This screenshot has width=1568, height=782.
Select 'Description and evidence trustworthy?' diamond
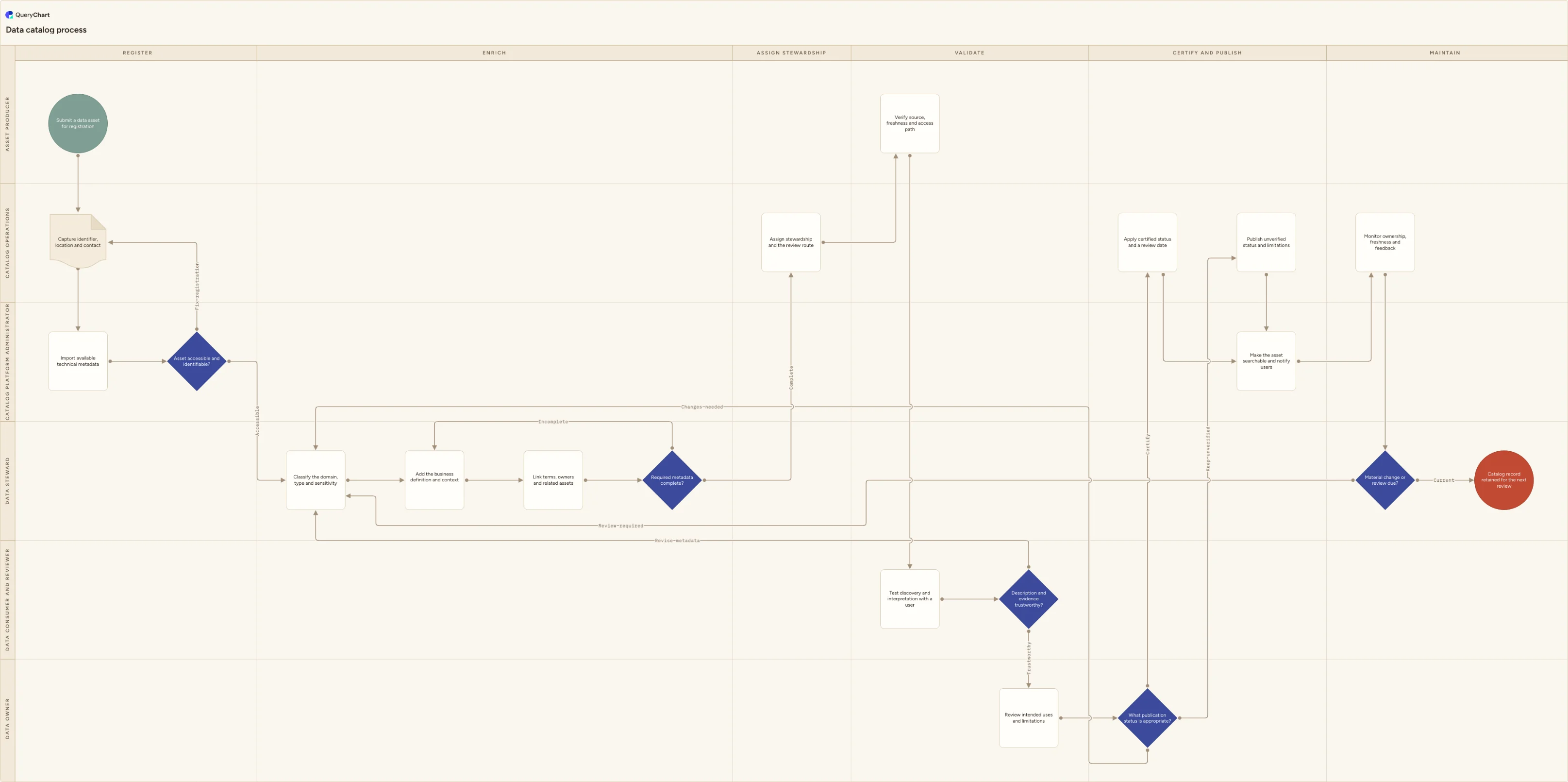pos(1029,599)
